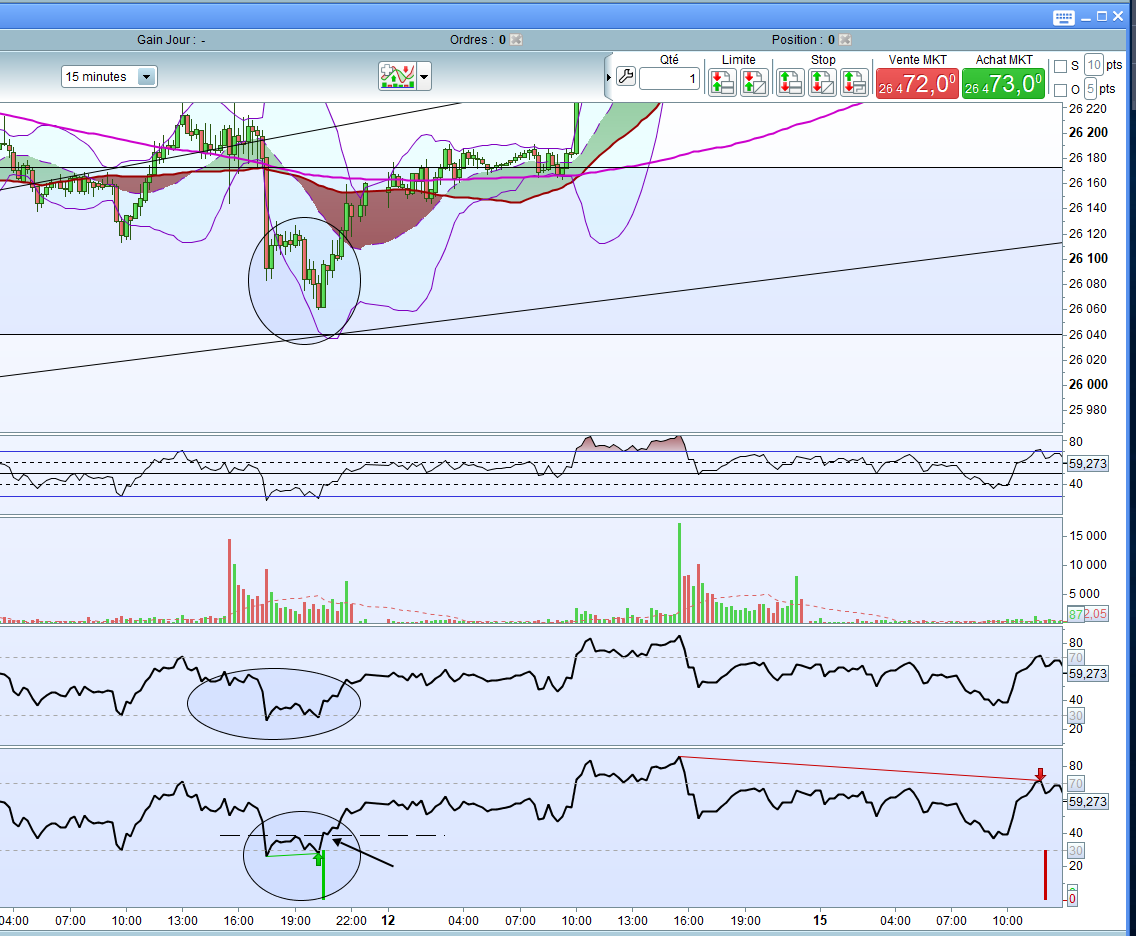The image size is (1136, 936).
Task: Click the Qté quantity input field
Action: [669, 78]
